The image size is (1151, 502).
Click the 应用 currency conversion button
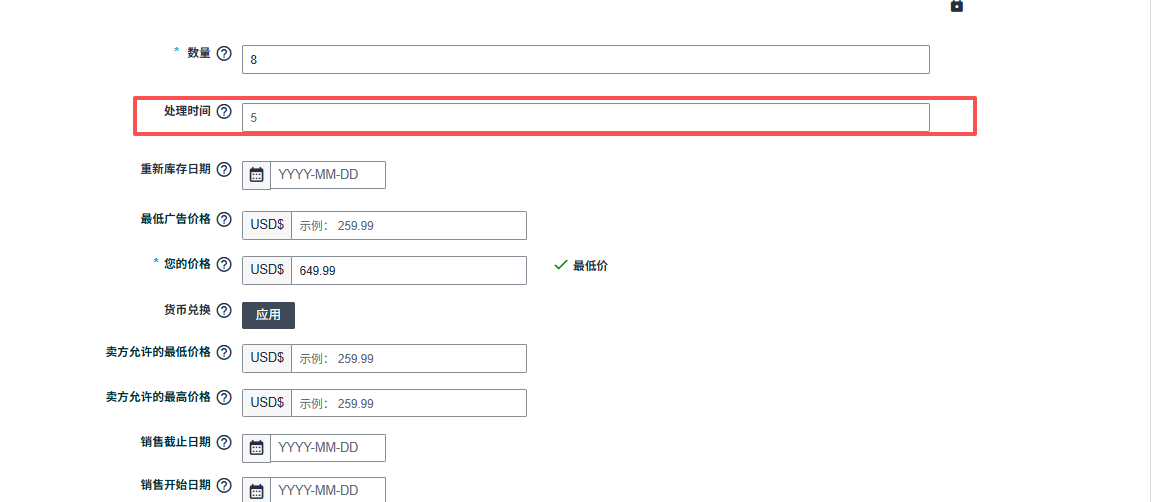click(268, 315)
